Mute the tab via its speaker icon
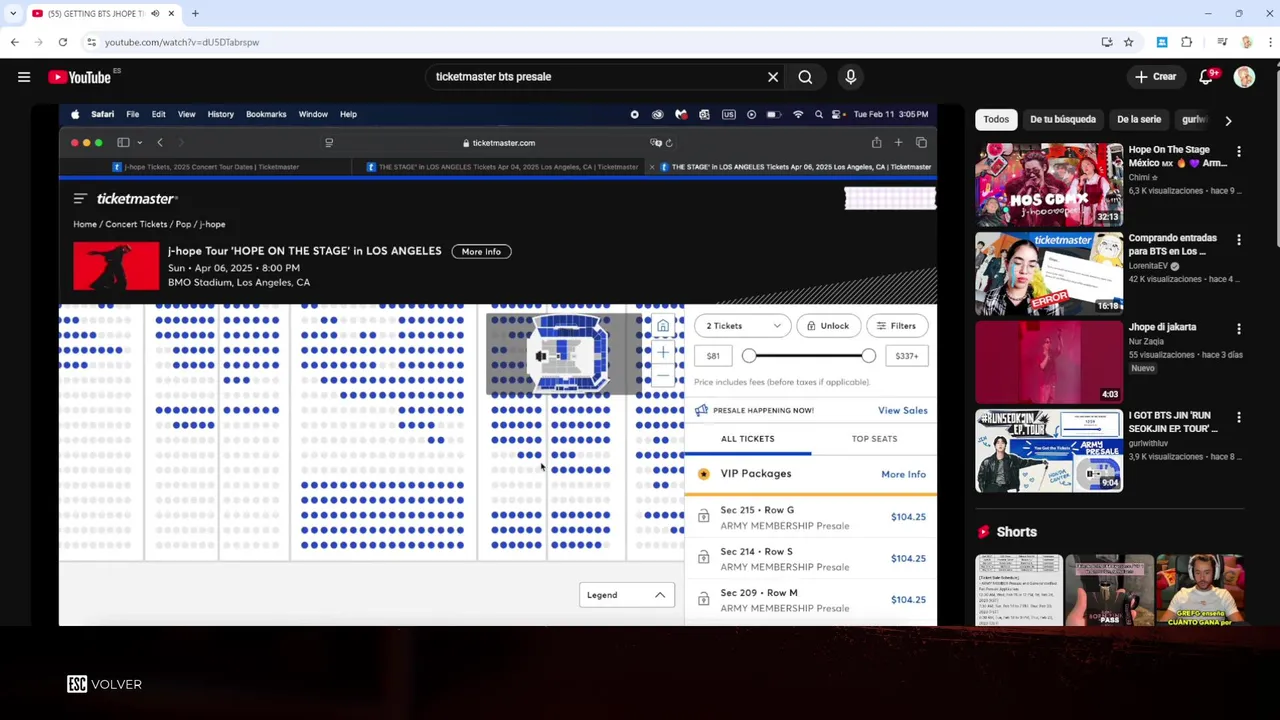This screenshot has height=720, width=1280. click(x=155, y=13)
